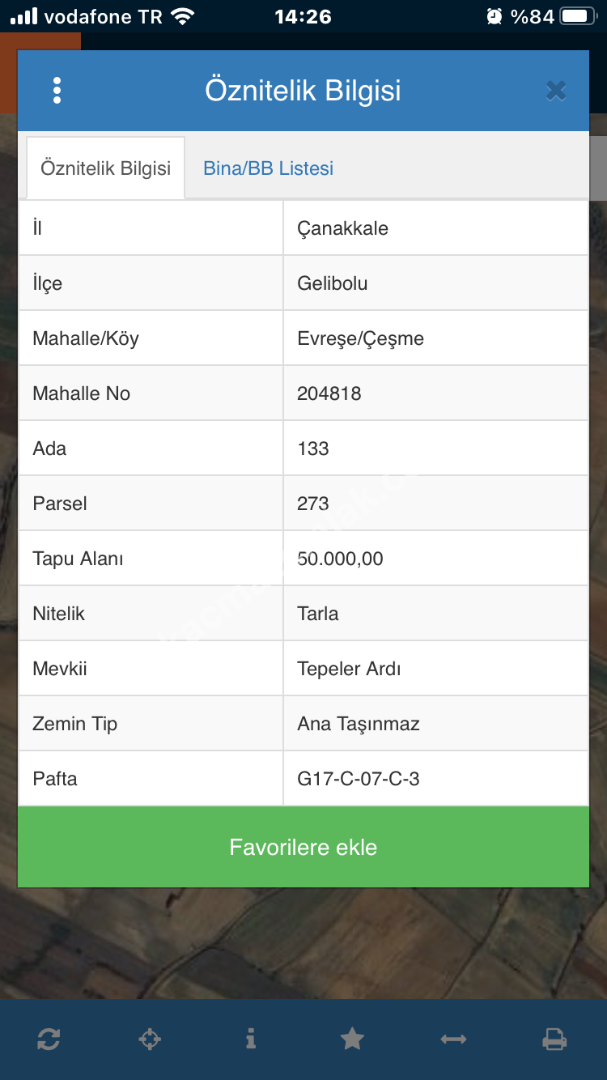Viewport: 607px width, 1080px height.
Task: Tap the Evreşe/Çeşme neighborhood value
Action: pyautogui.click(x=360, y=338)
